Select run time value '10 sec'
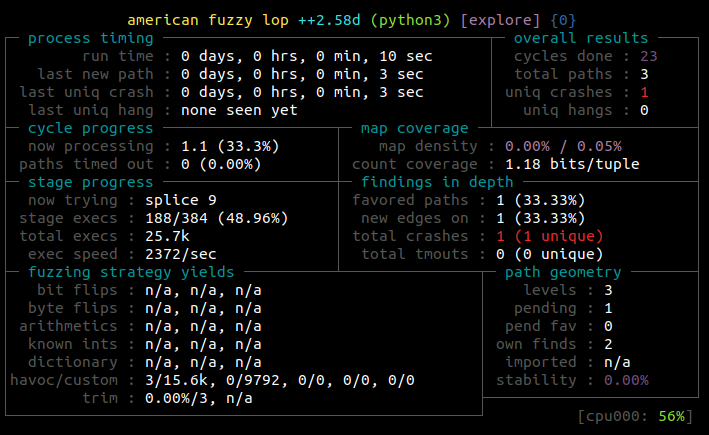 click(406, 57)
